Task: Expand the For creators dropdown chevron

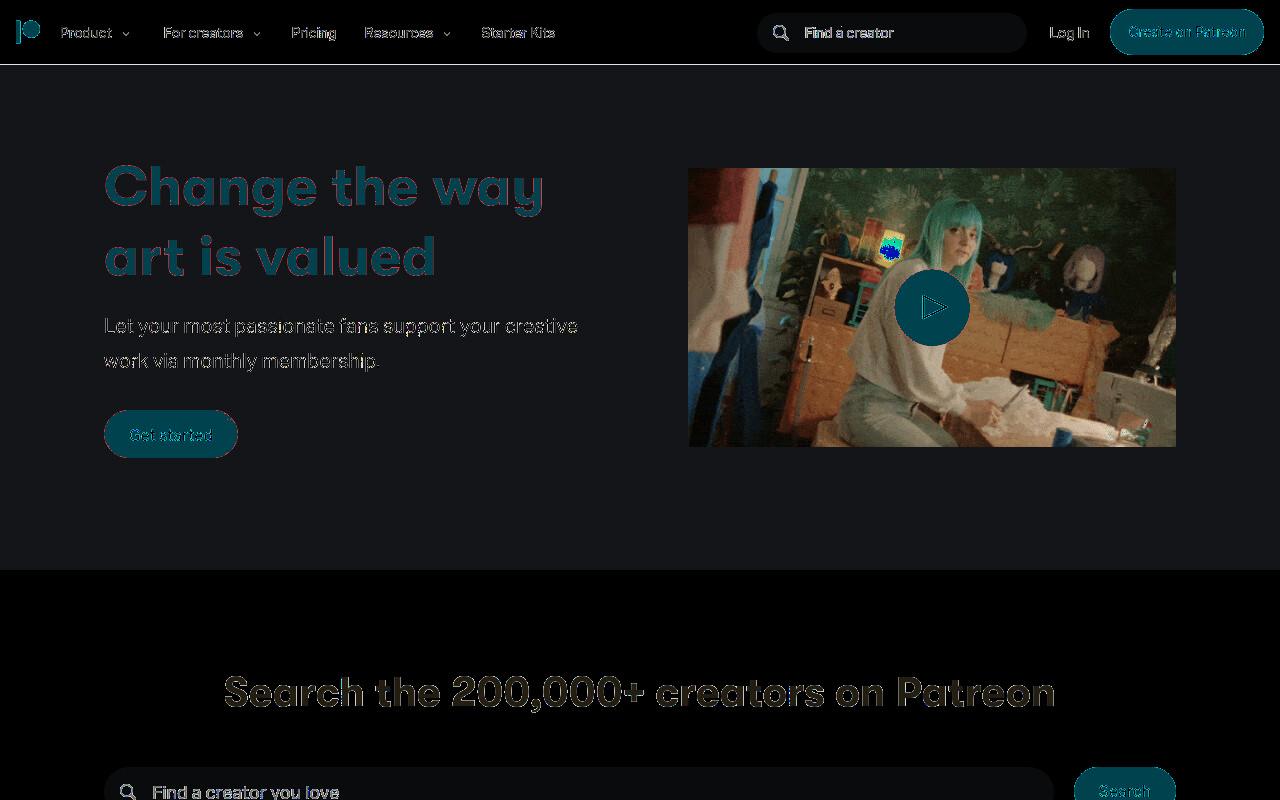Action: [257, 34]
